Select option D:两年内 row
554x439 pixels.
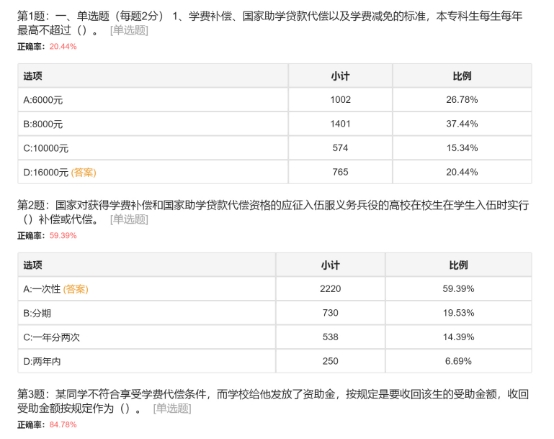[275, 361]
